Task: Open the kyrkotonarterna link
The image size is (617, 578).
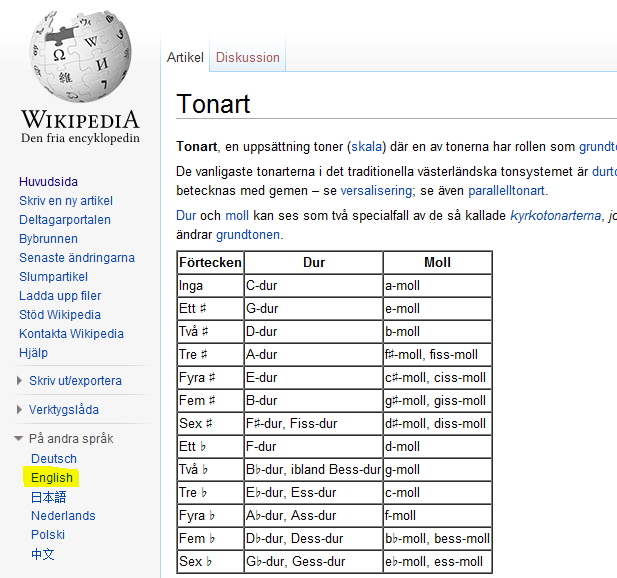Action: [x=555, y=215]
